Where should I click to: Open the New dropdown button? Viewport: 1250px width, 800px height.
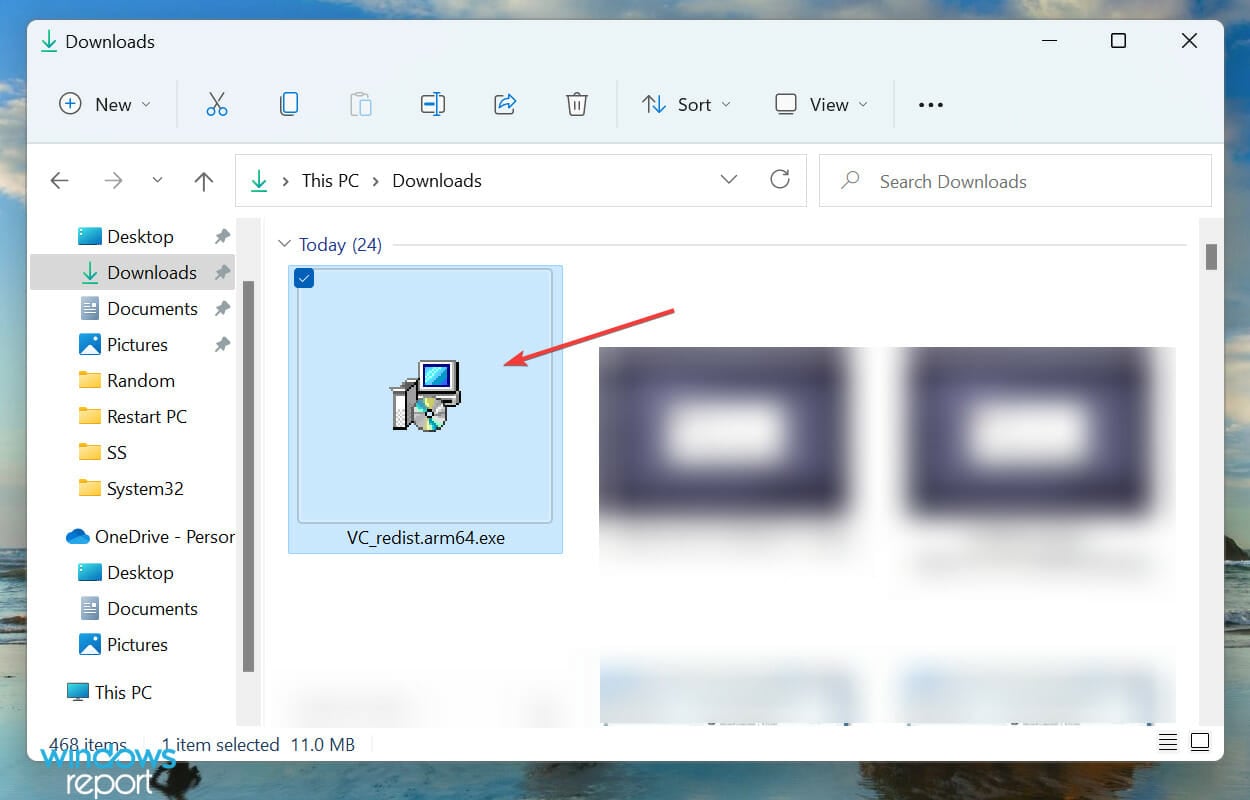(x=105, y=104)
